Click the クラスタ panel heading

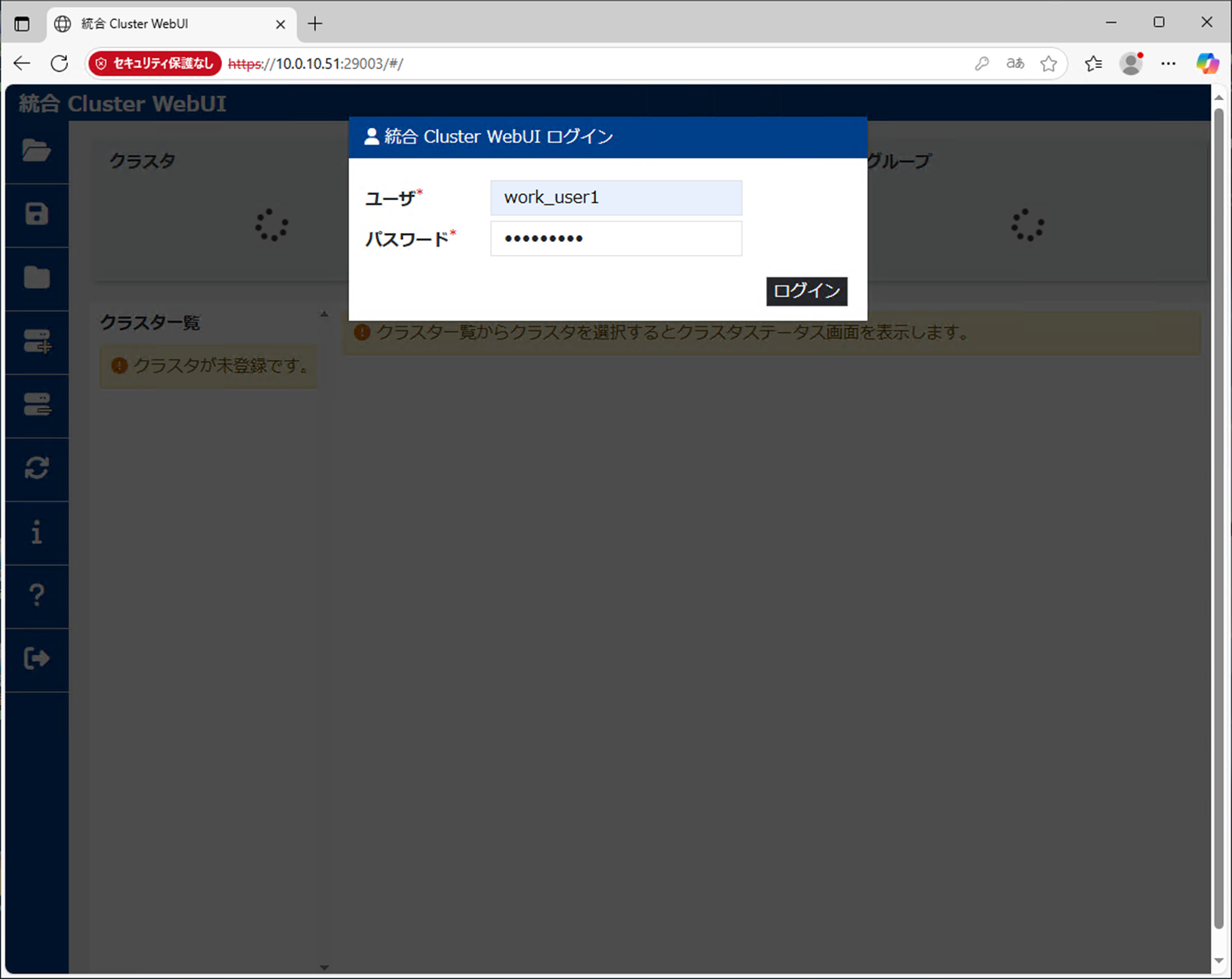click(143, 161)
